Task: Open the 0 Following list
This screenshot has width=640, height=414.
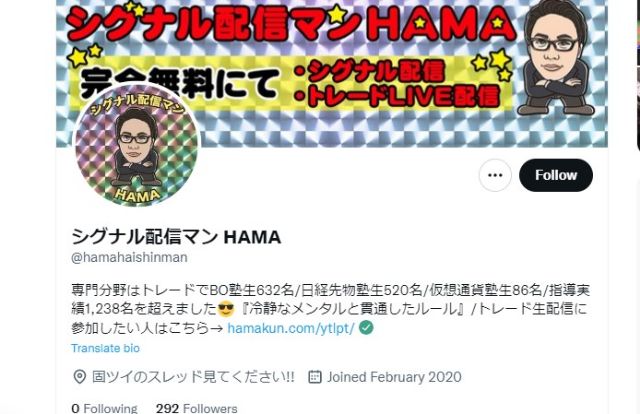Action: pos(104,408)
